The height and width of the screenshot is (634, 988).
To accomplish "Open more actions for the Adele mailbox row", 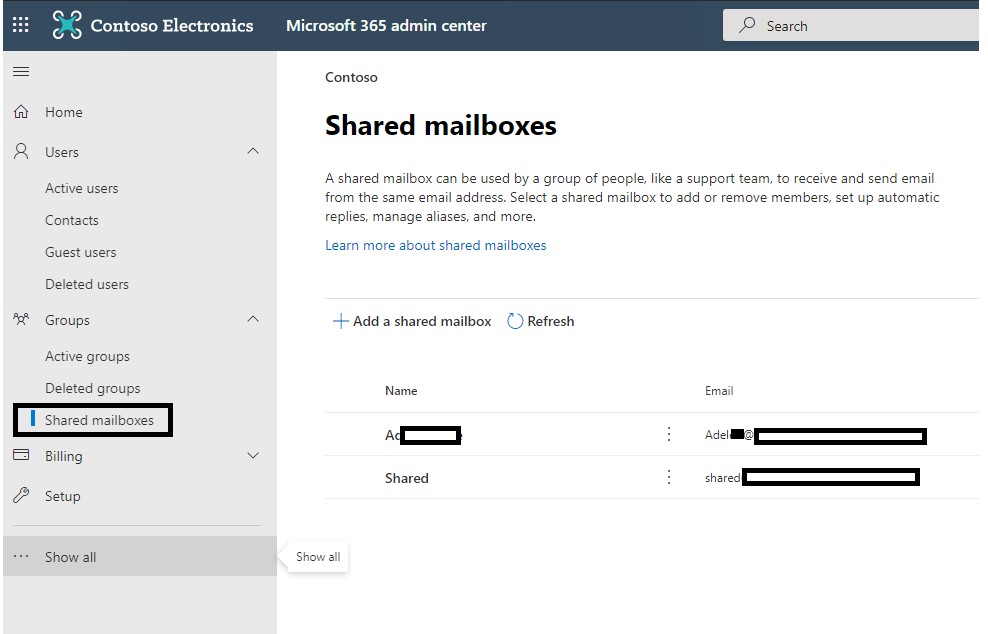I will coord(669,434).
